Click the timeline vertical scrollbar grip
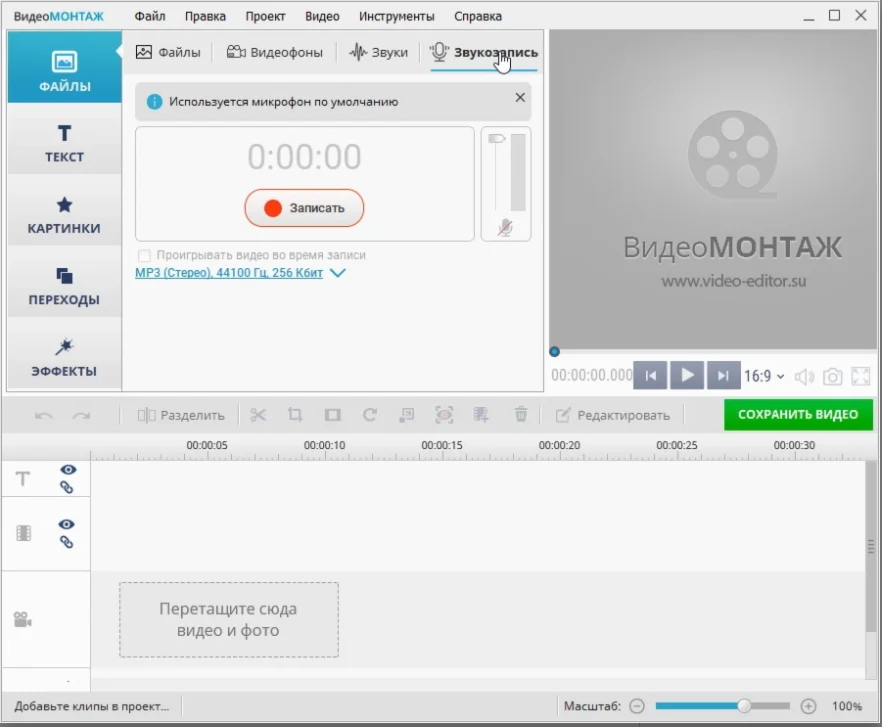 coord(871,546)
